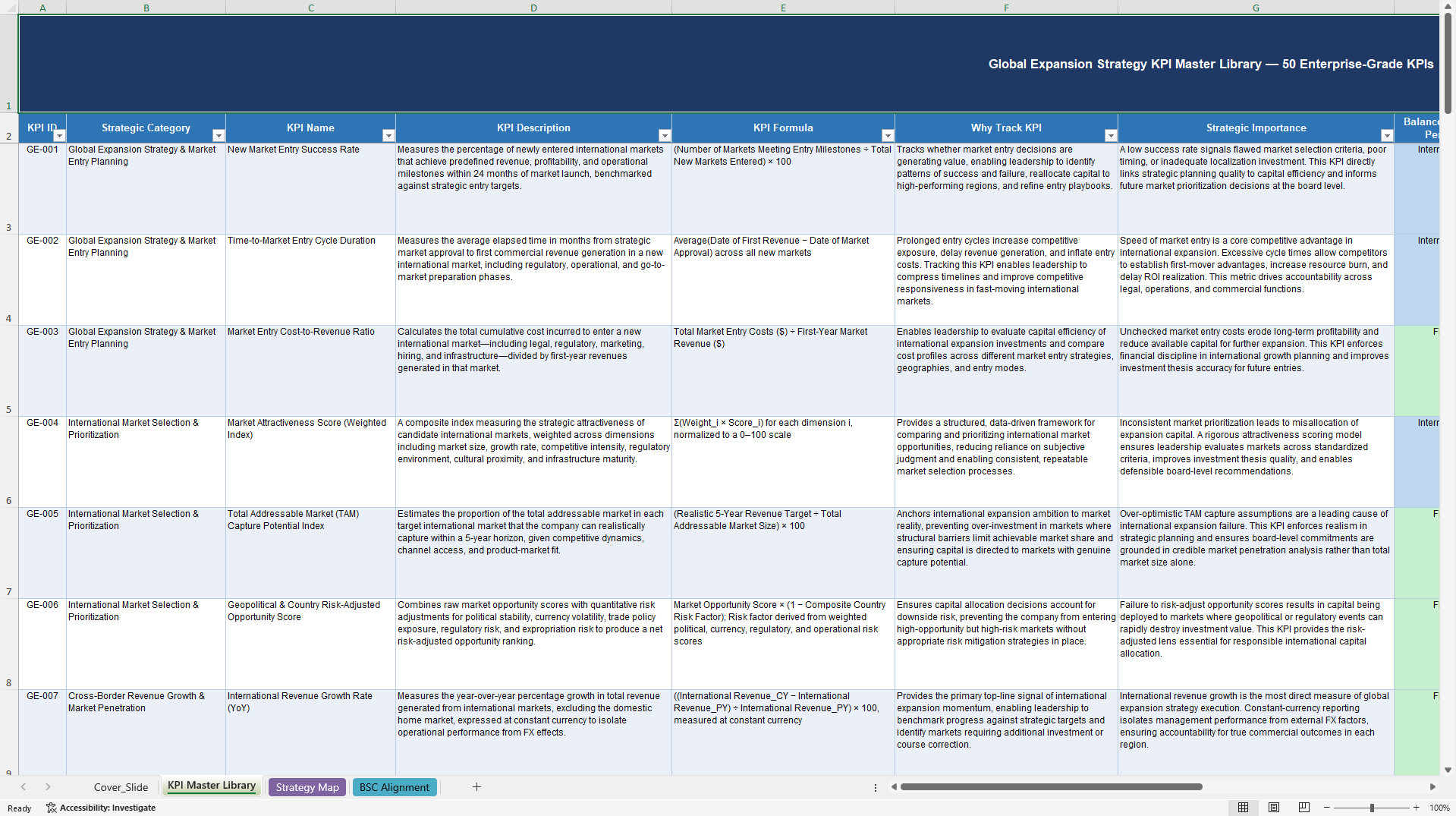This screenshot has width=1456, height=816.
Task: Click the zoom out minus button
Action: pyautogui.click(x=1327, y=808)
